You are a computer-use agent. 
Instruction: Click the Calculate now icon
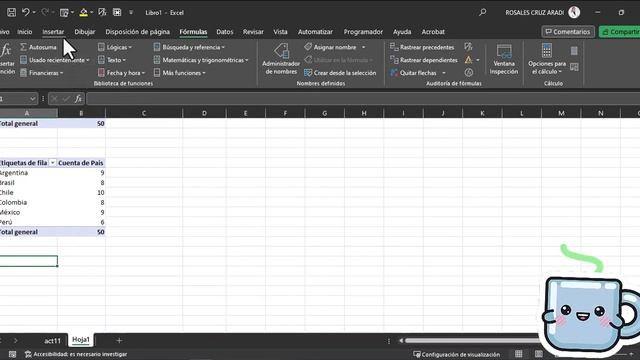coord(574,51)
